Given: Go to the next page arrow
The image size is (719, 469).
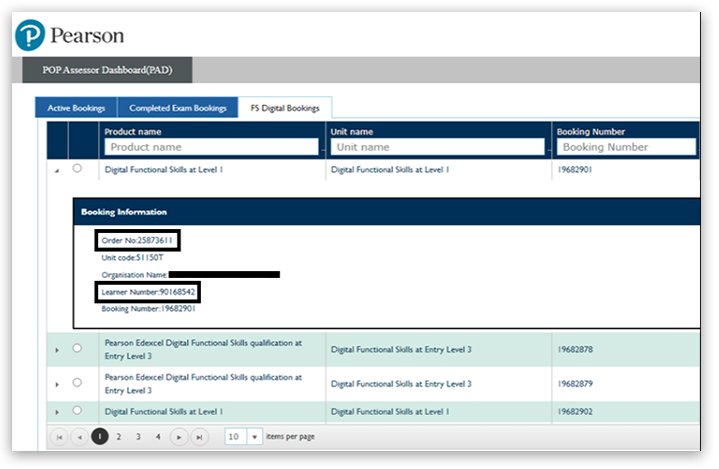Looking at the screenshot, I should pyautogui.click(x=179, y=437).
